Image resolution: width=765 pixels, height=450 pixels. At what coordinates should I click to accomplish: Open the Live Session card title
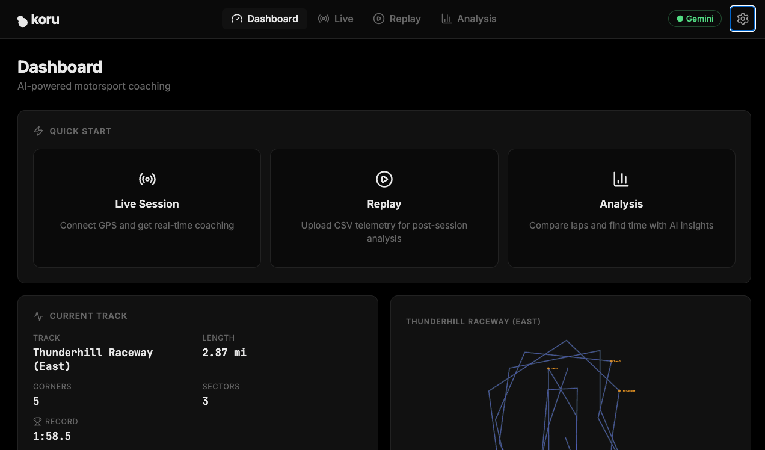point(147,204)
